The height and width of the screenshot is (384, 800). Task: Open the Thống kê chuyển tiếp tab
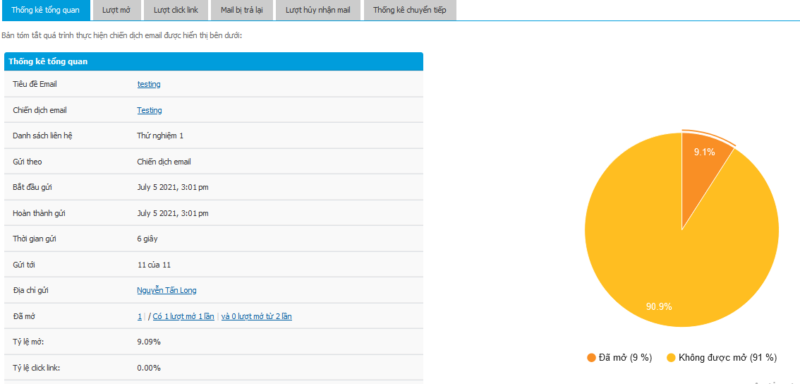(x=410, y=10)
